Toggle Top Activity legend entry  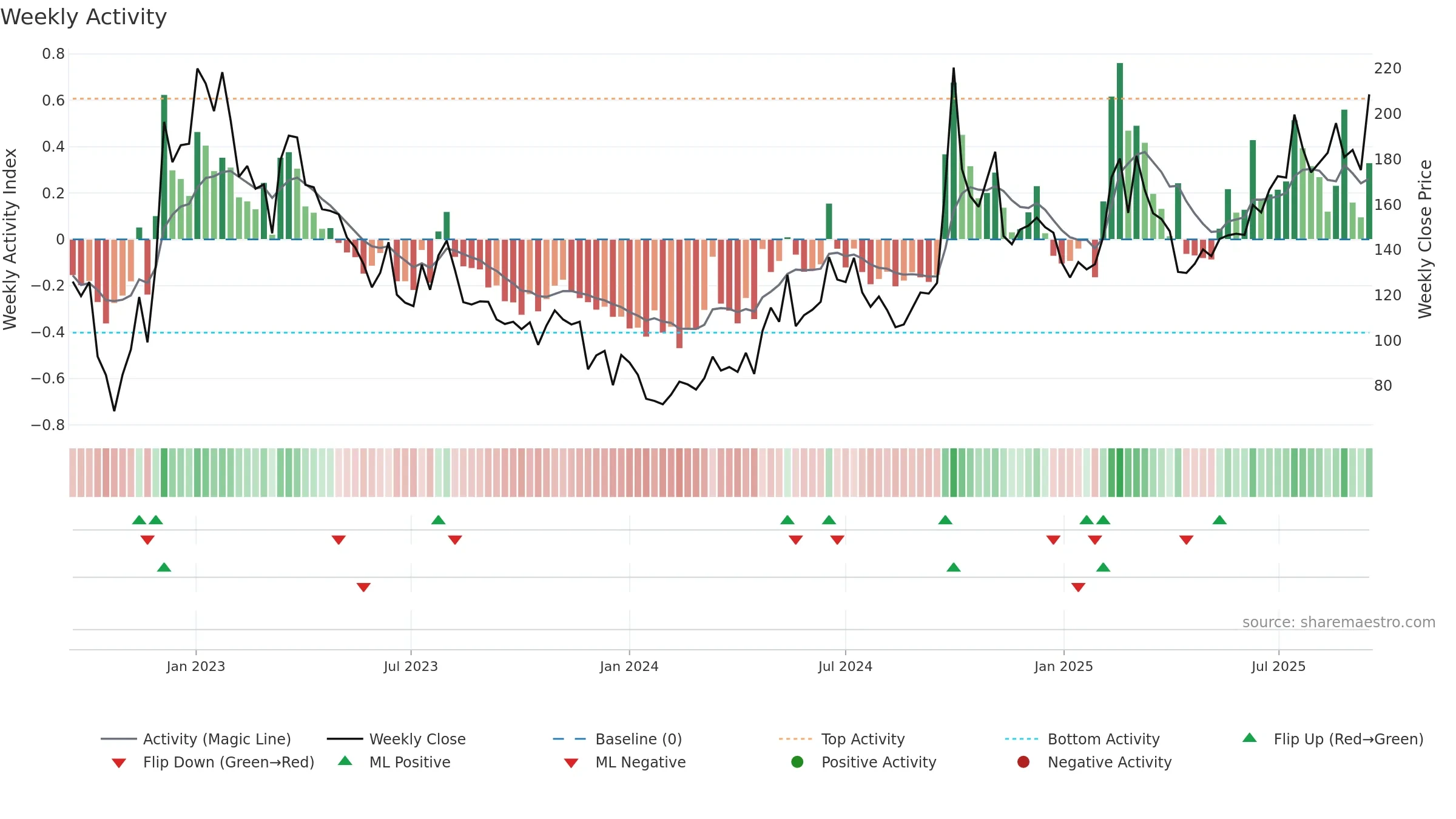[x=841, y=739]
